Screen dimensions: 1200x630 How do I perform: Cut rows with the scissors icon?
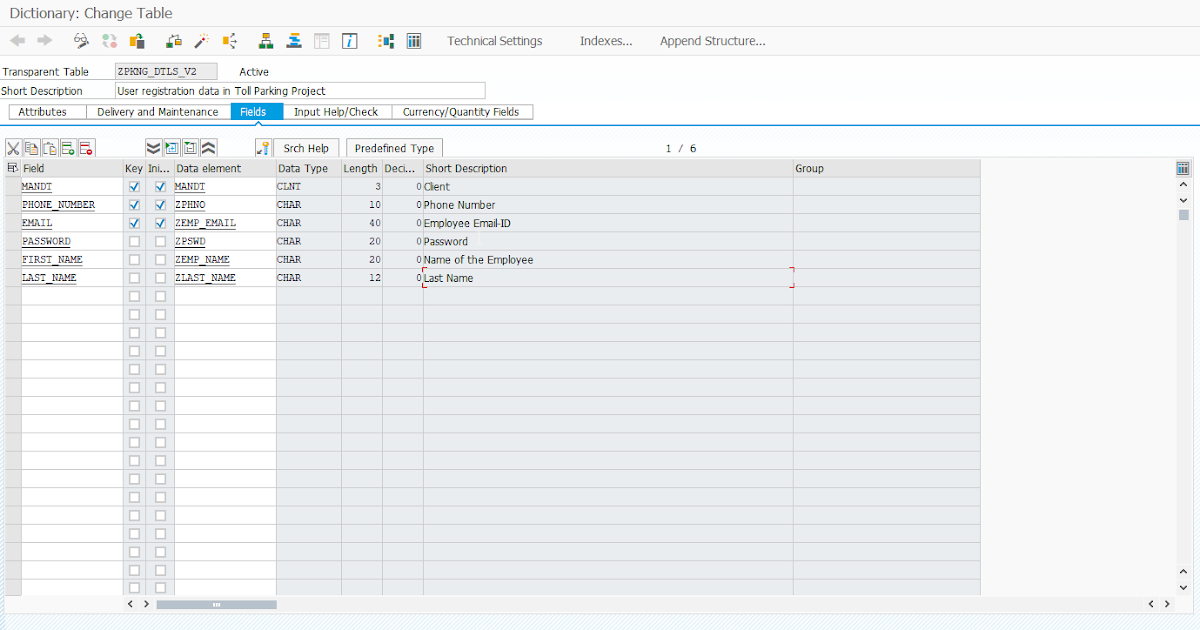pos(14,147)
